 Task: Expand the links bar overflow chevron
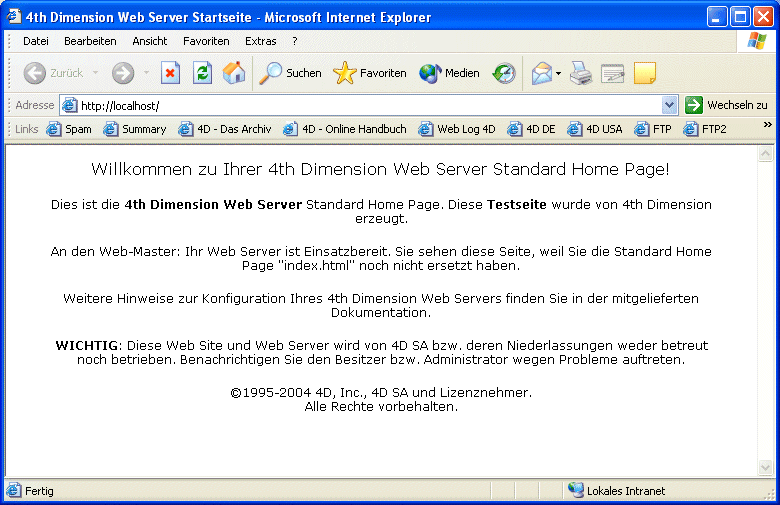pos(768,124)
